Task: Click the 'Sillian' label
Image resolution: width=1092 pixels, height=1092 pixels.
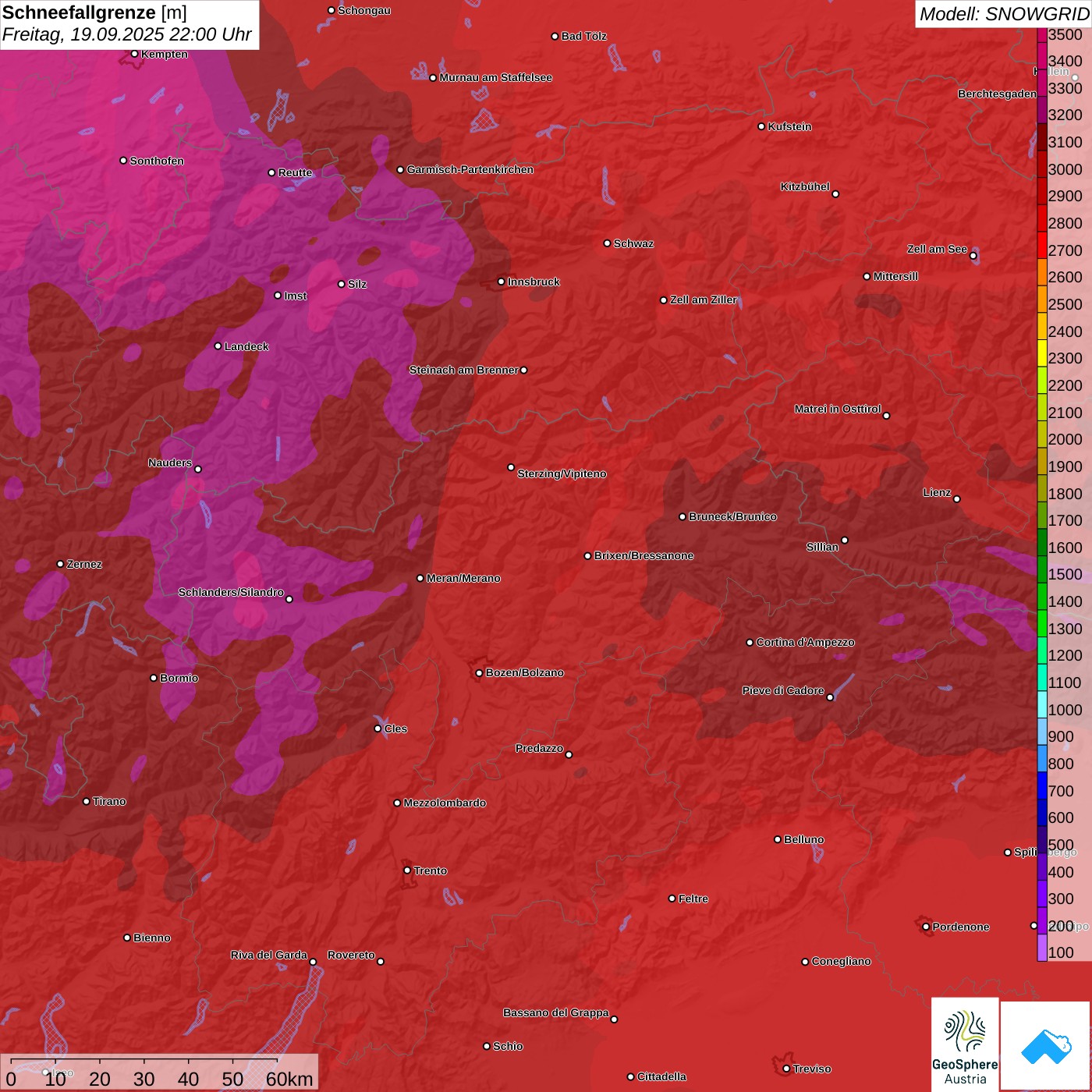Action: (x=822, y=547)
